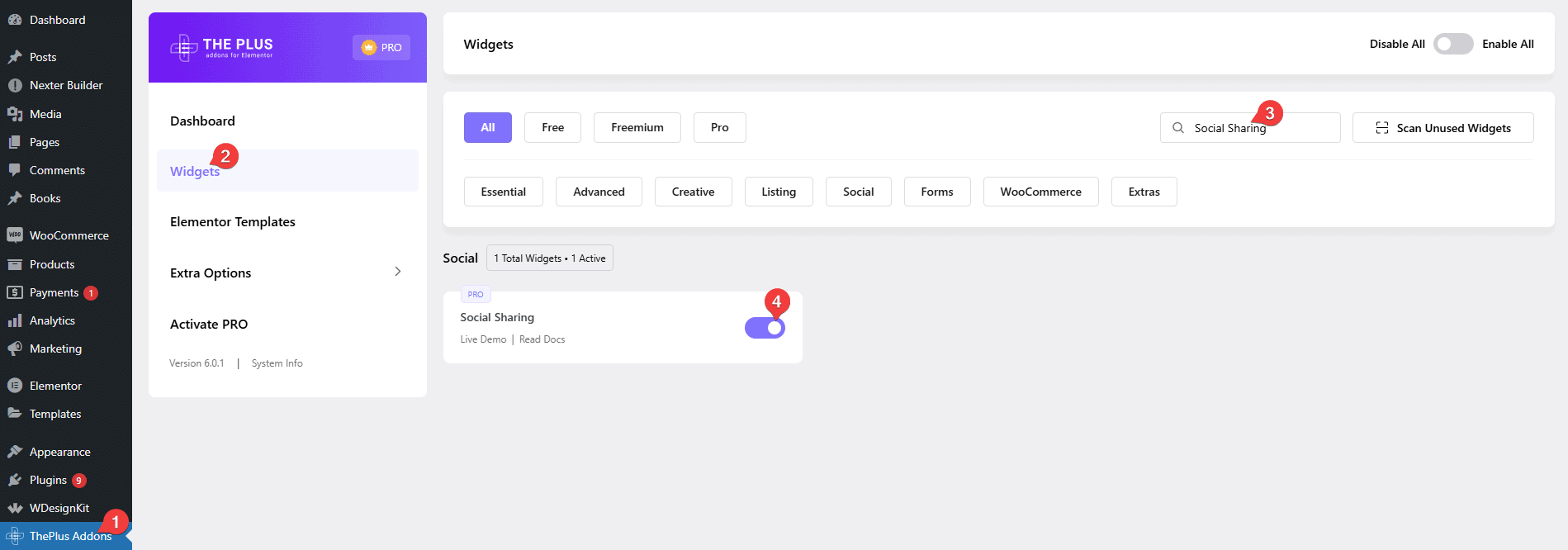The height and width of the screenshot is (550, 1568).
Task: Click the Media library icon
Action: tap(15, 114)
